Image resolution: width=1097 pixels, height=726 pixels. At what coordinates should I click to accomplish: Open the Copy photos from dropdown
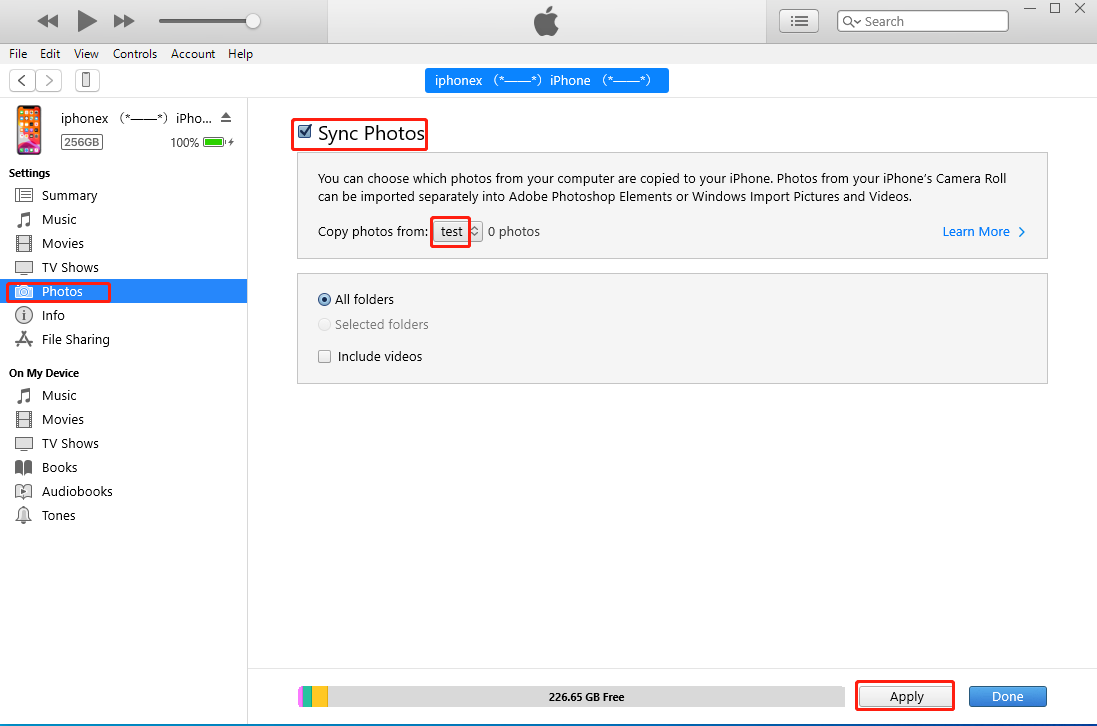click(x=458, y=232)
